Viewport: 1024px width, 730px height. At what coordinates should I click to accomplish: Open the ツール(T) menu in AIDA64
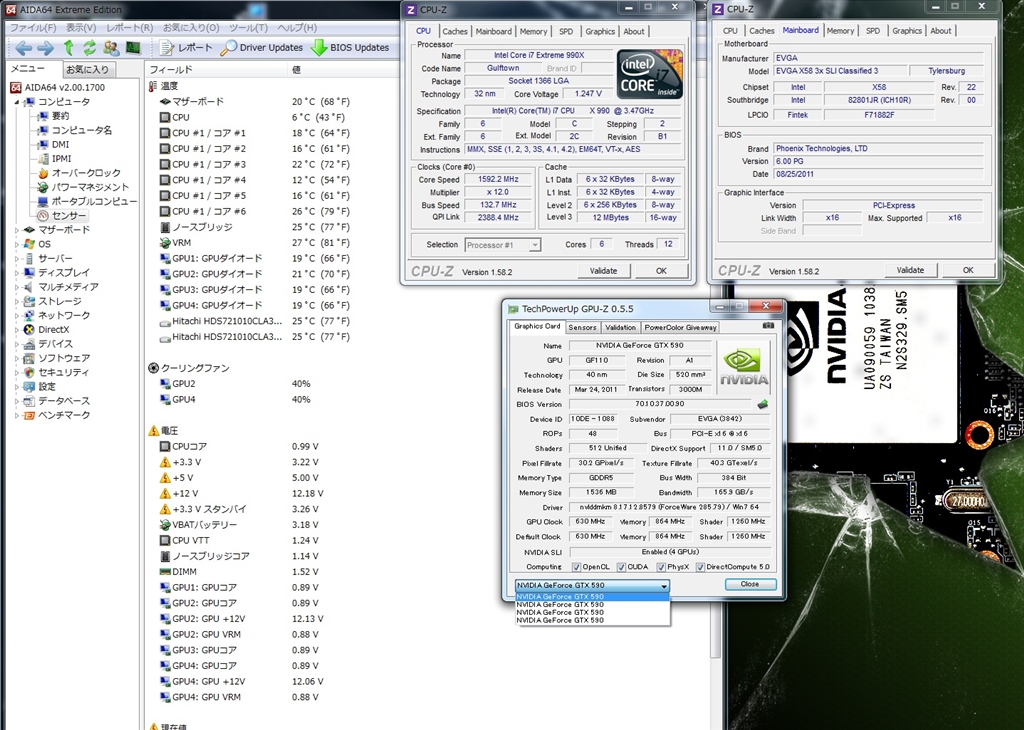coord(248,27)
